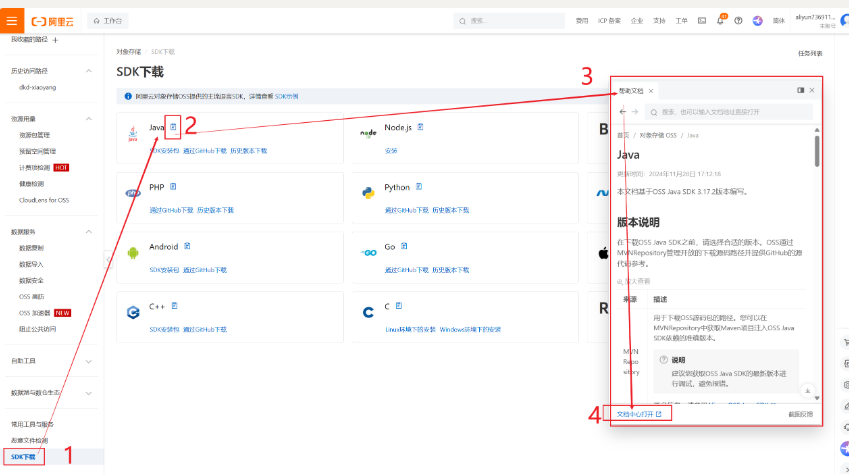Click 通过GitHub下载 under PHP
The image size is (849, 474).
coord(171,210)
